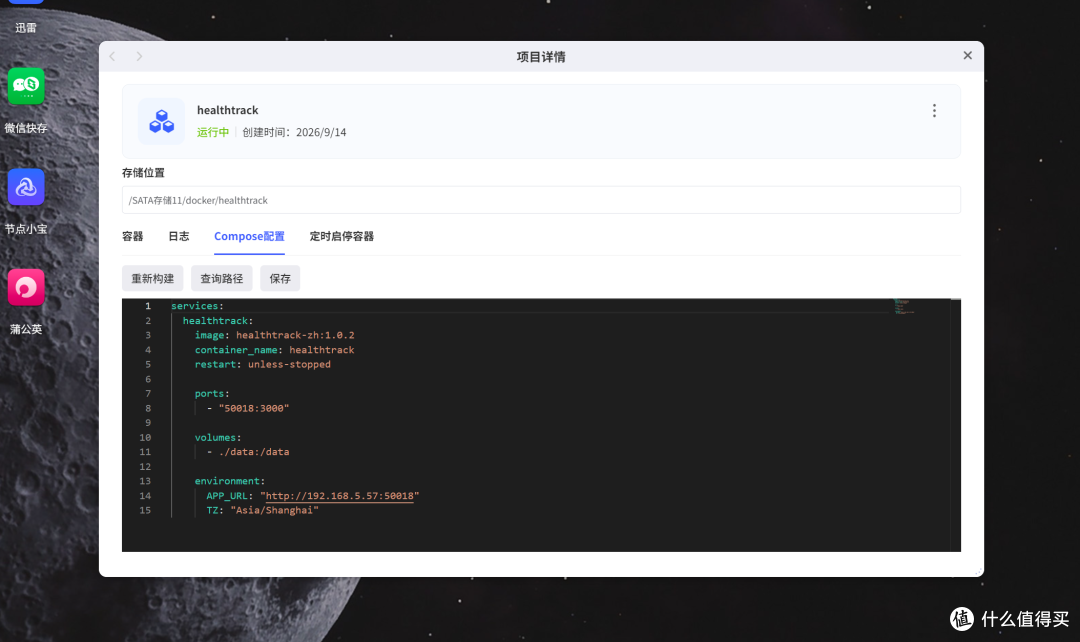Screen dimensions: 1080x642
Task: Click the 重新构建 button
Action: pyautogui.click(x=153, y=278)
